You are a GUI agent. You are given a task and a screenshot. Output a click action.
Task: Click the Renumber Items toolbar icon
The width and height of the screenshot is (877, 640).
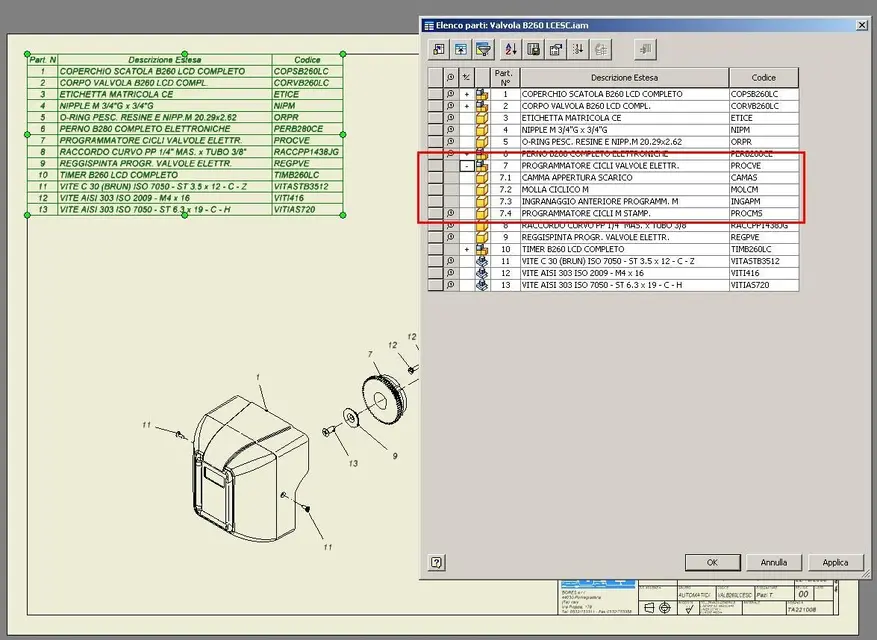tap(578, 49)
